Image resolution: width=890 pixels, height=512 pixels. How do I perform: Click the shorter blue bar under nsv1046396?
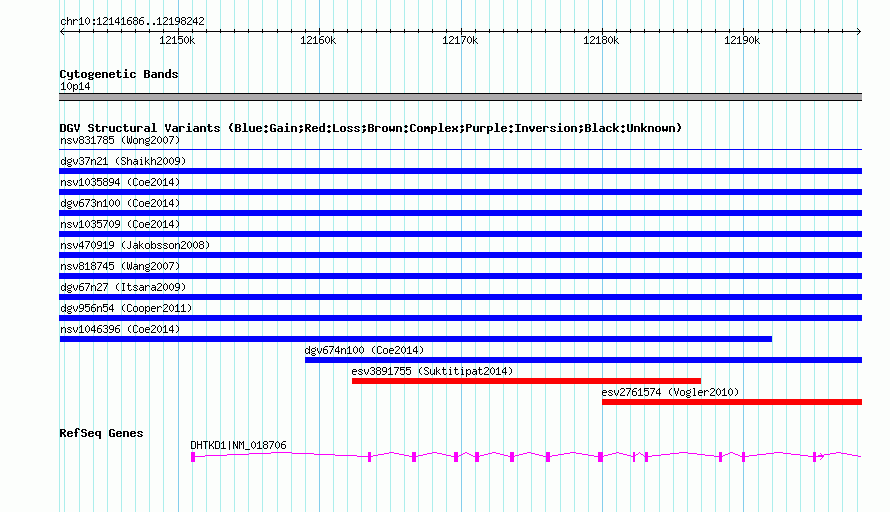click(x=415, y=339)
